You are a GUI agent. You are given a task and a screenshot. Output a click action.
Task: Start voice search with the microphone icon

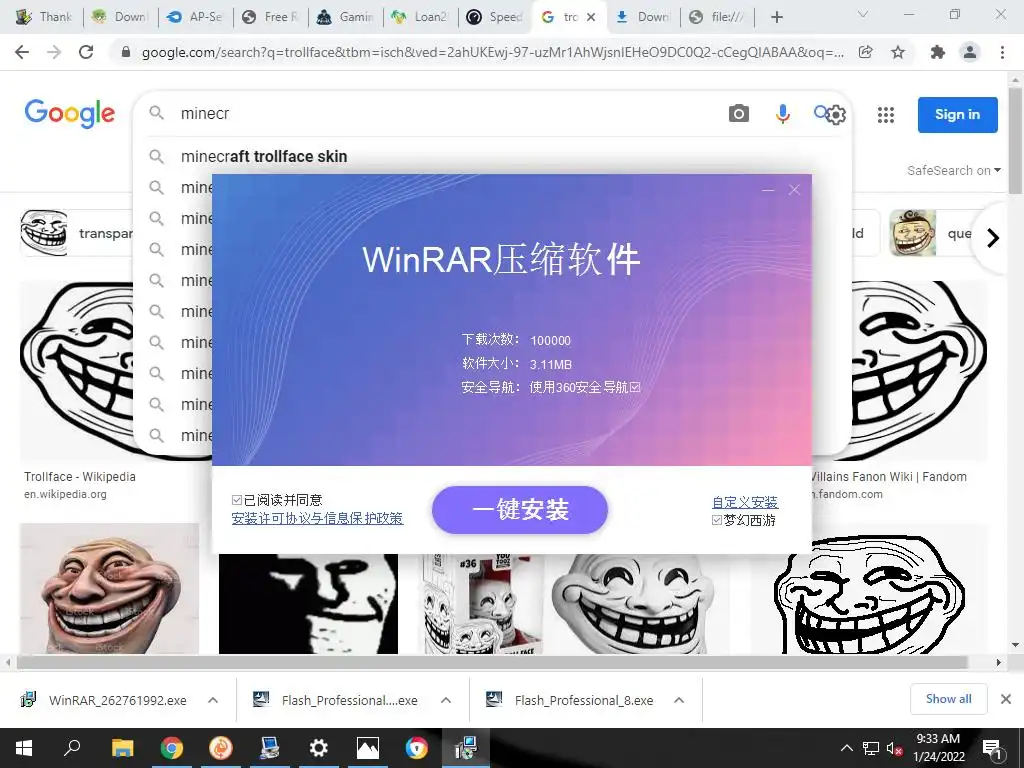(x=782, y=114)
